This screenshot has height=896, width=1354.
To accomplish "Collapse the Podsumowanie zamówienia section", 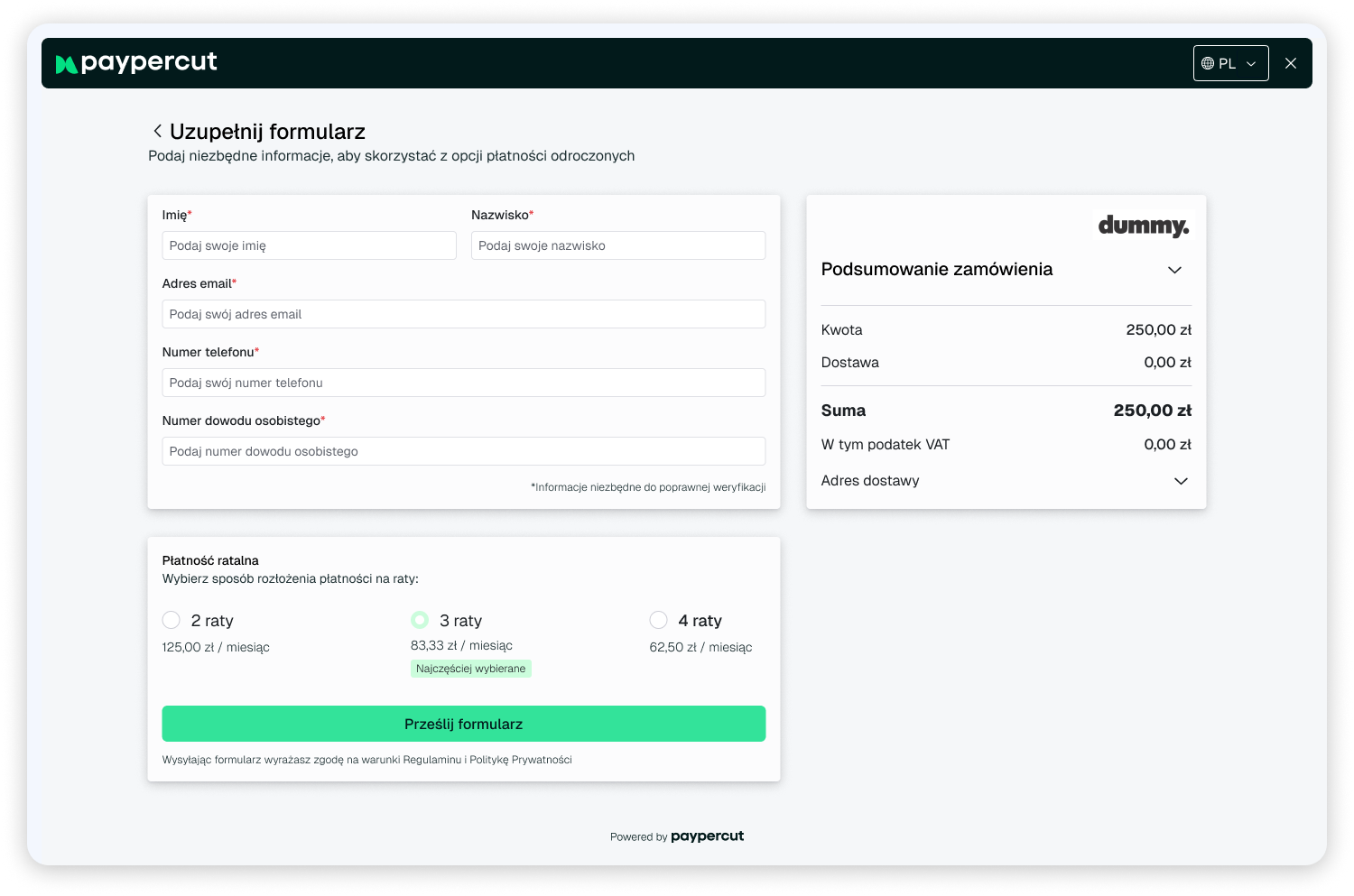I will pos(1174,270).
